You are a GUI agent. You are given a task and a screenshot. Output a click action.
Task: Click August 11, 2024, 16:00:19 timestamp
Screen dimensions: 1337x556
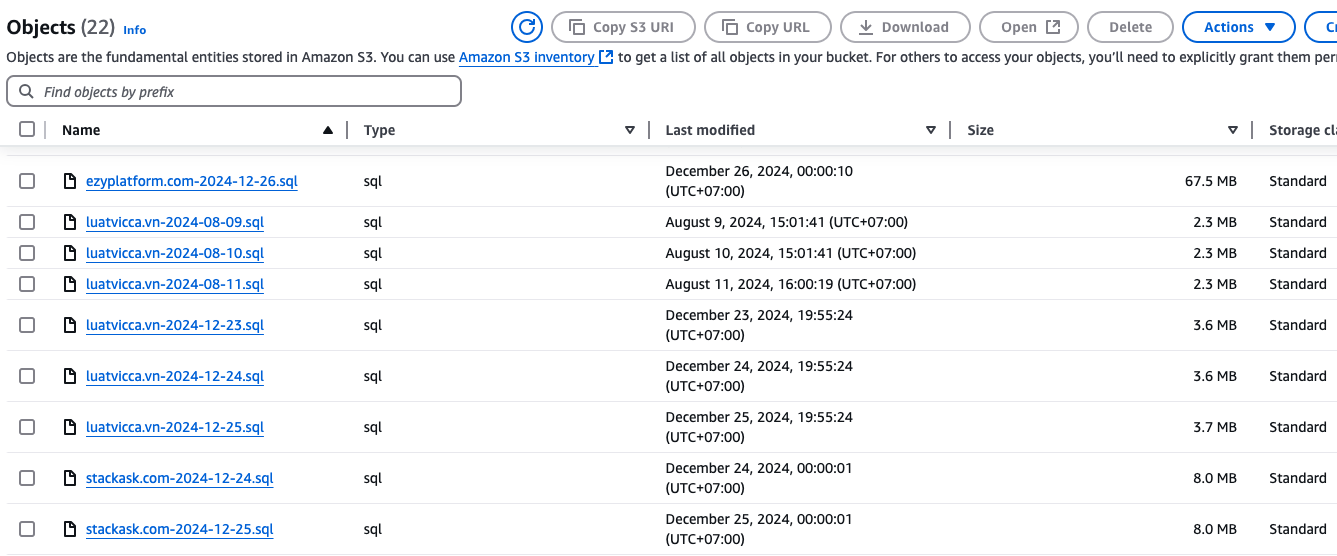tap(791, 284)
